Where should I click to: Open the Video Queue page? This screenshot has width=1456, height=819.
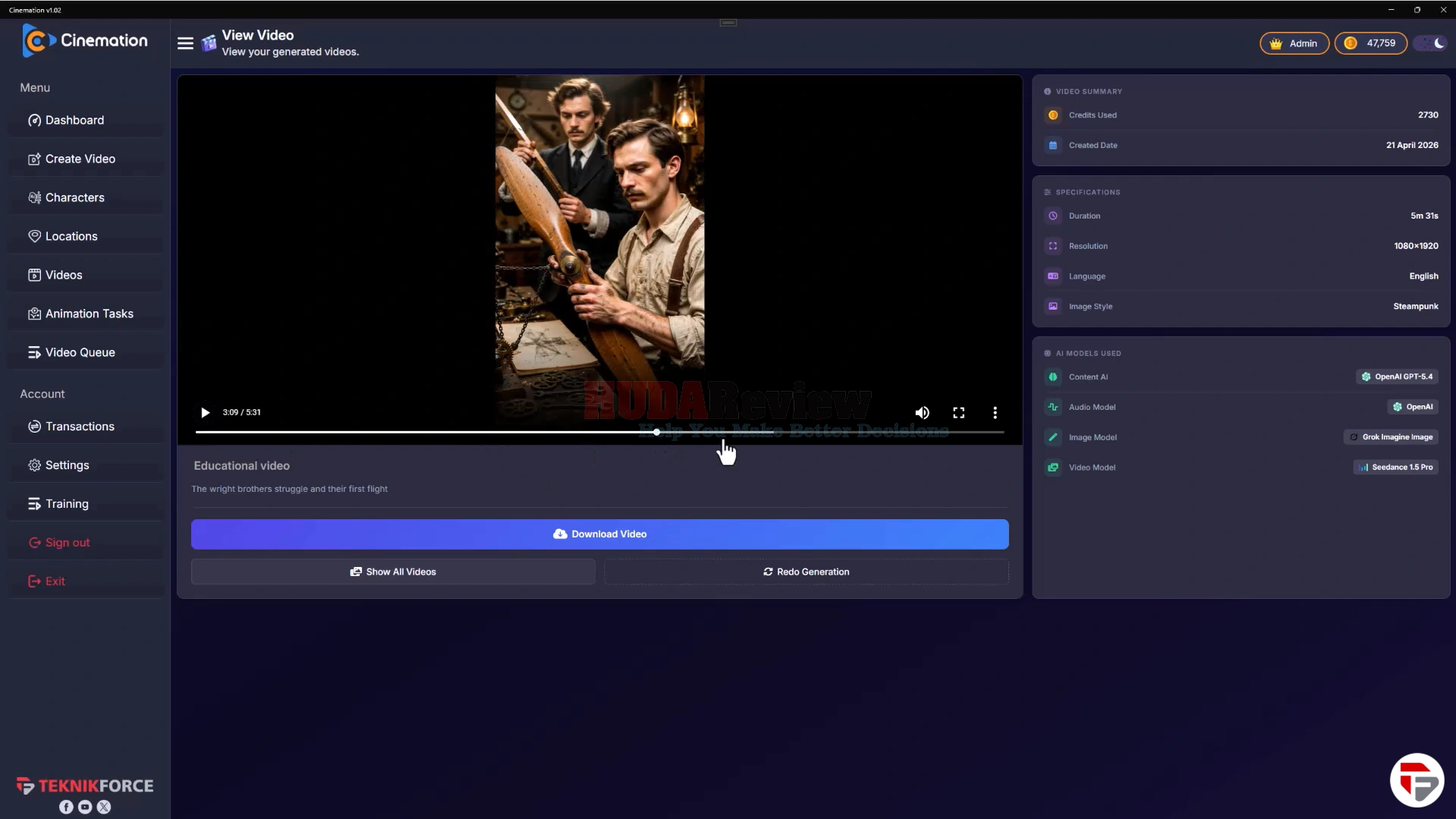[x=85, y=352]
